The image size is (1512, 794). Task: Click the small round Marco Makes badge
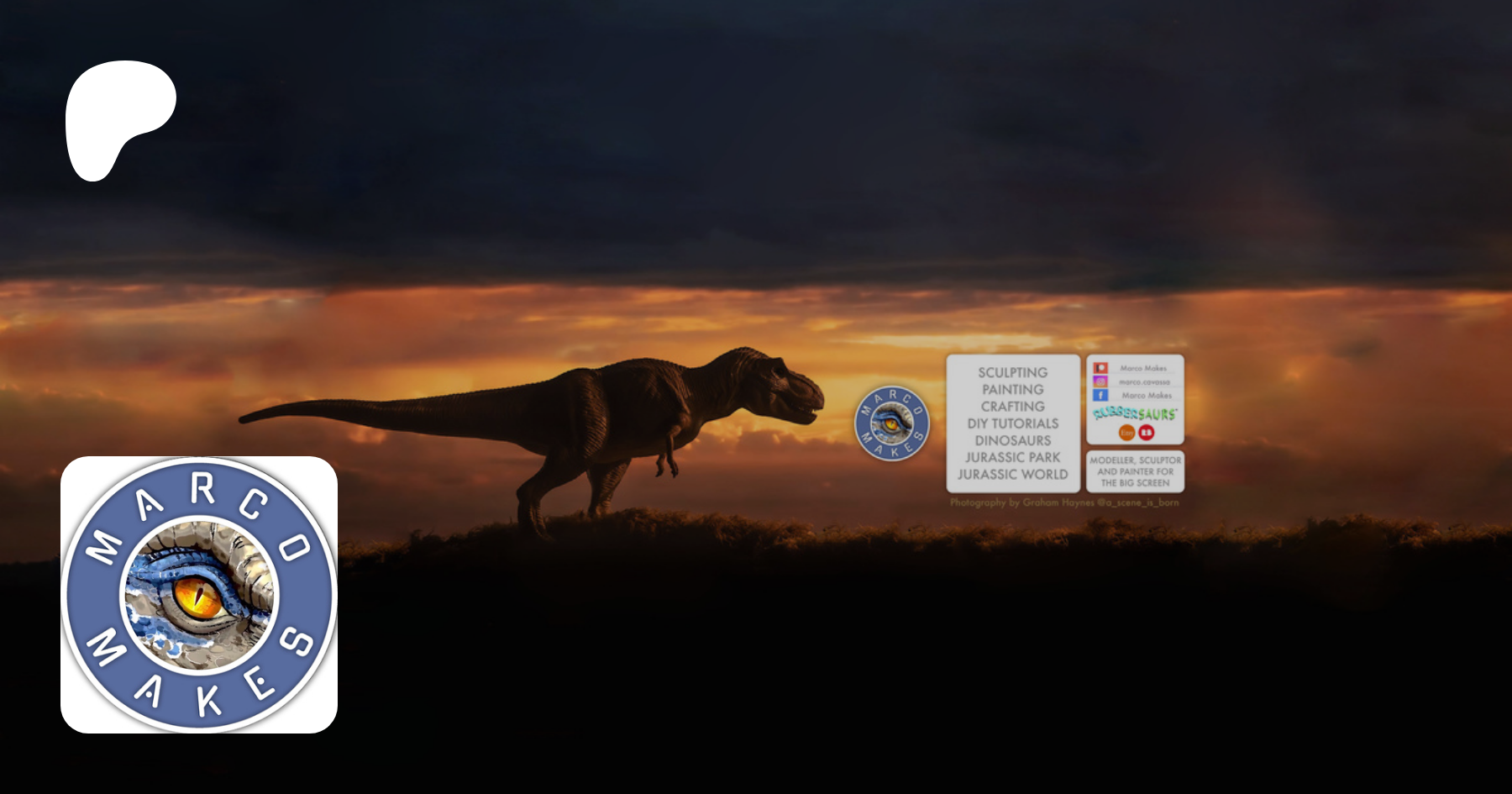tap(891, 423)
